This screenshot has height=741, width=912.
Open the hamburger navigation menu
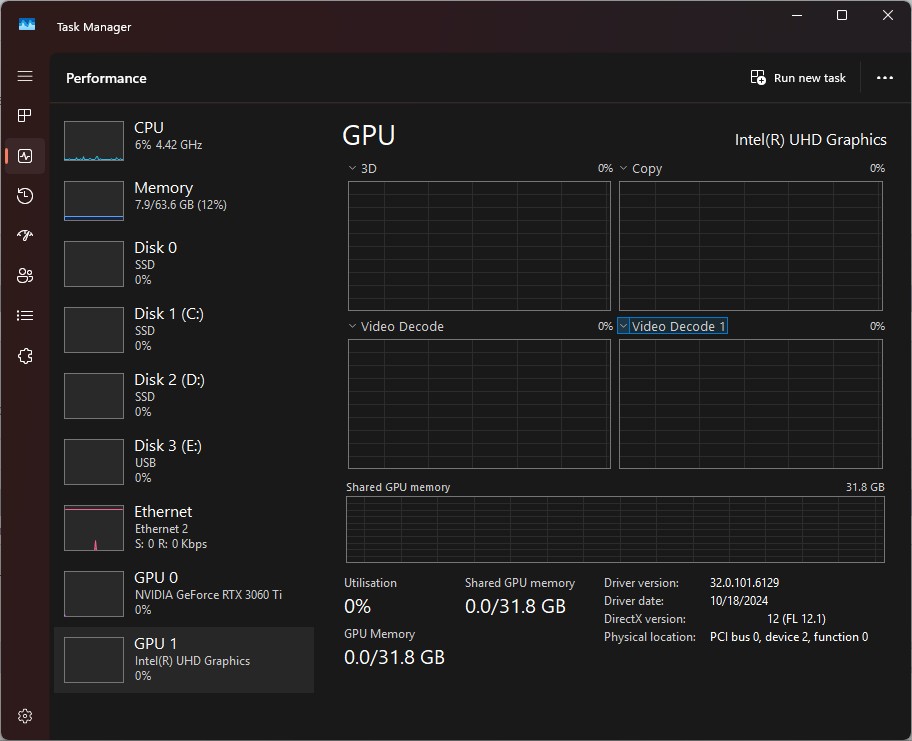coord(25,76)
